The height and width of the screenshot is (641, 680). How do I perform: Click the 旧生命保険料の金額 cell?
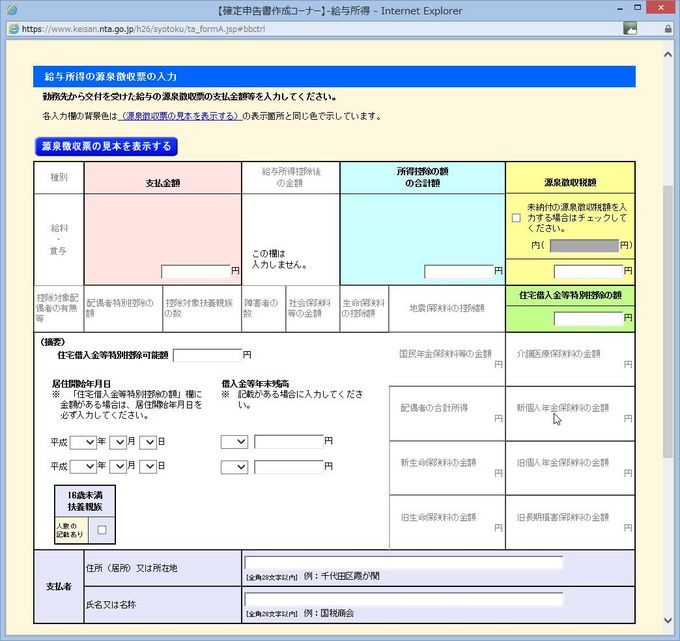447,522
